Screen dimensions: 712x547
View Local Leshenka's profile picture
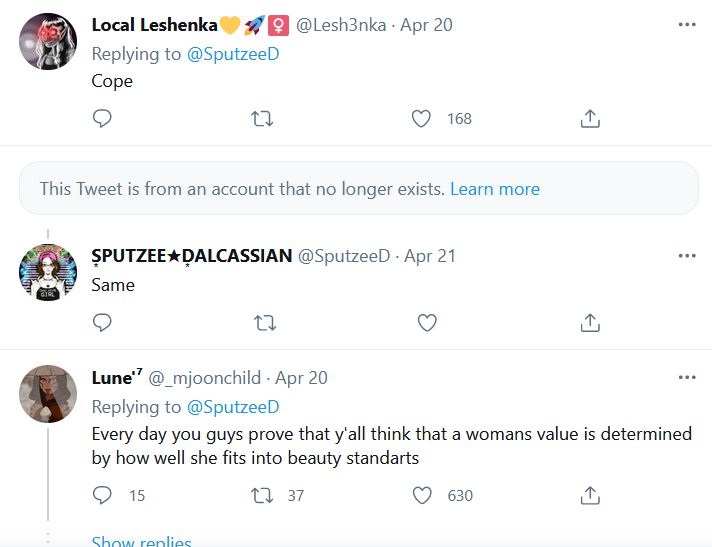click(48, 41)
